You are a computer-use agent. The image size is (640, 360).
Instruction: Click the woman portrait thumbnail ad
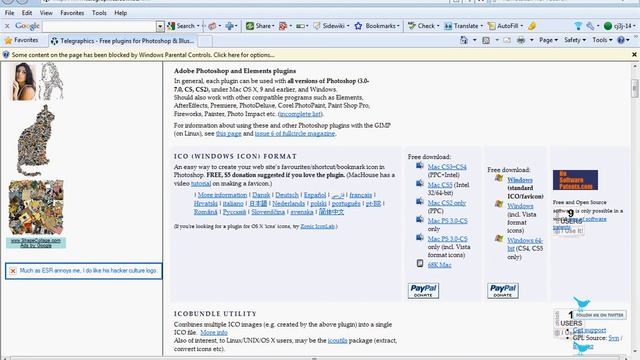pos(24,82)
